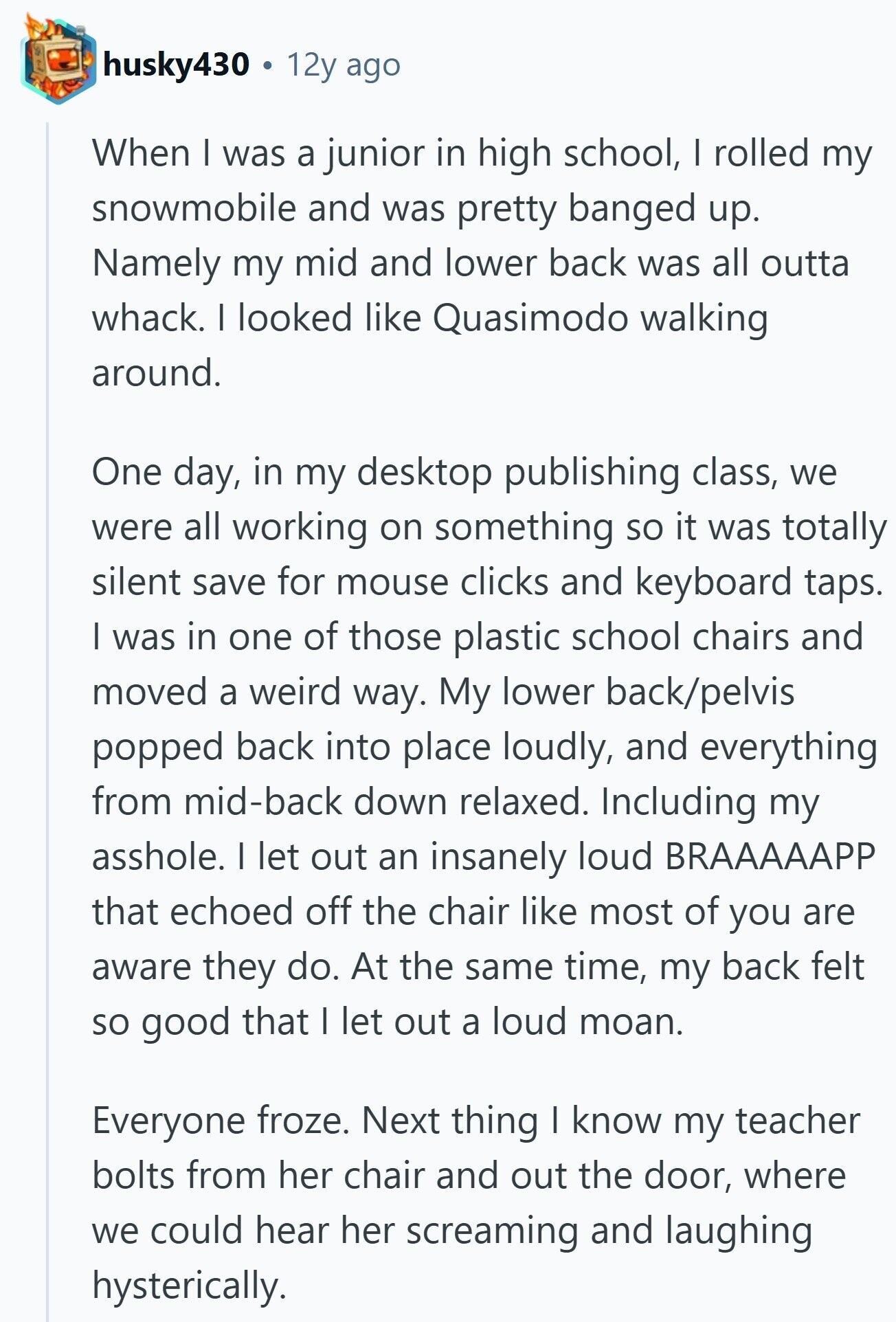
Task: Click the dot separator after the username
Action: [268, 66]
